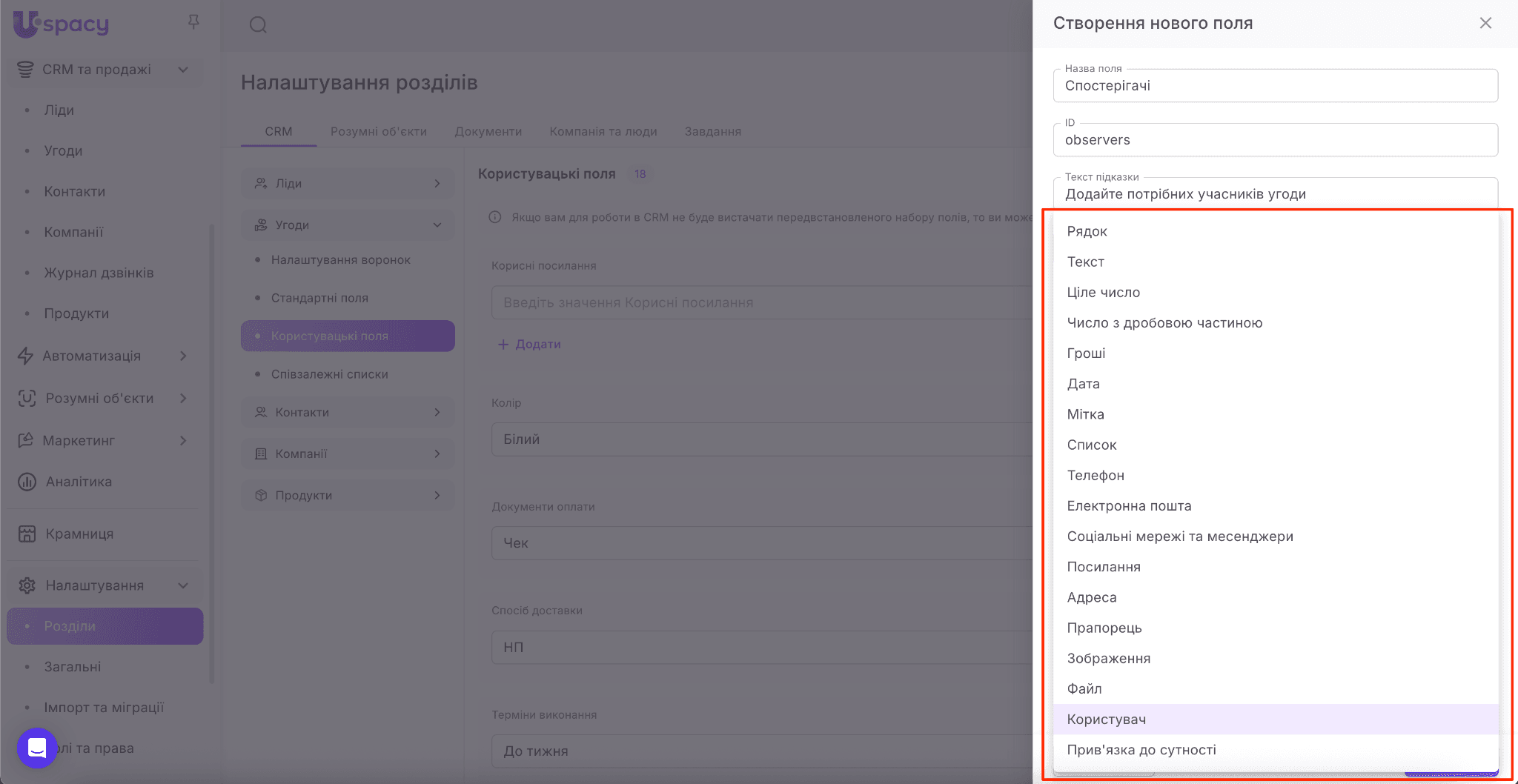Open Співзалежні списки settings item

click(329, 374)
